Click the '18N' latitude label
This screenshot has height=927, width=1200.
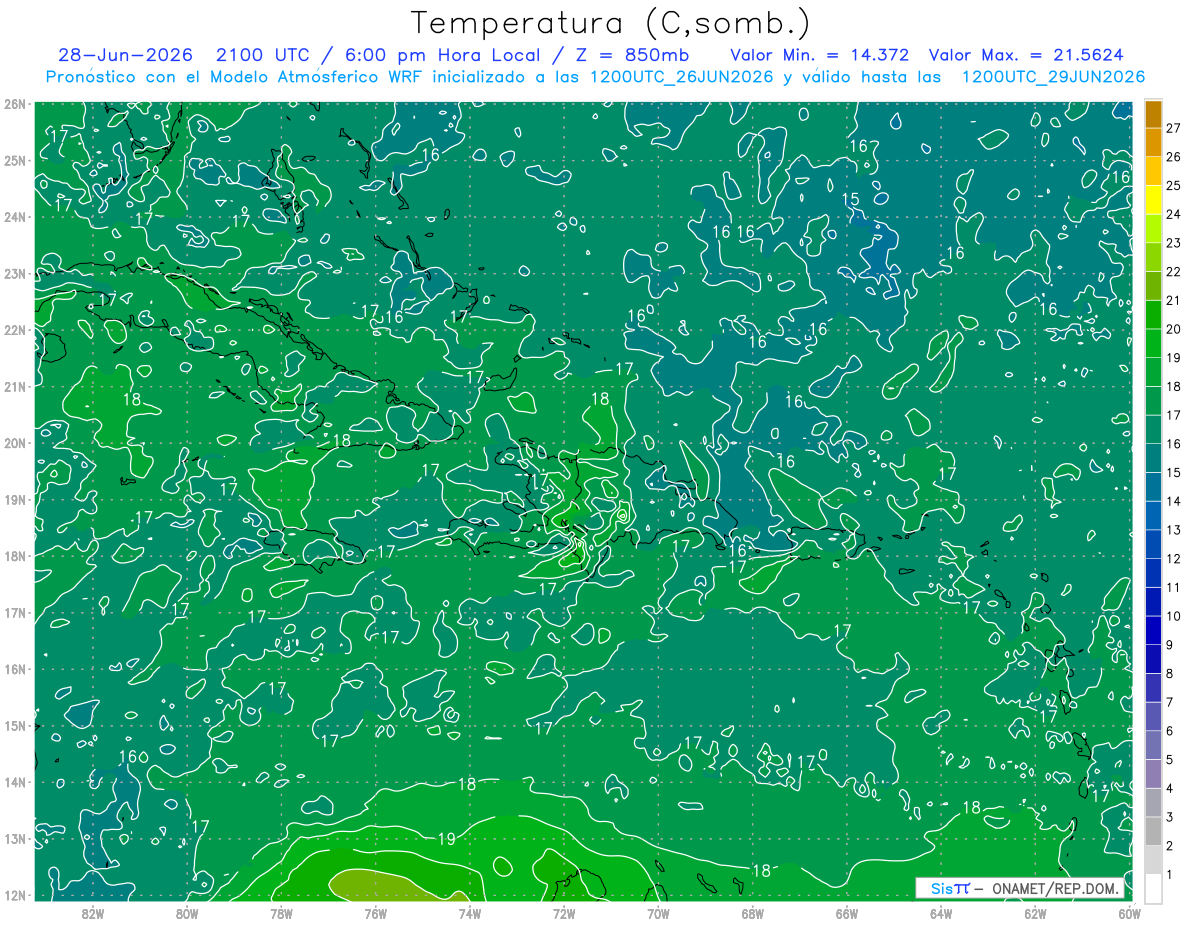pos(15,556)
